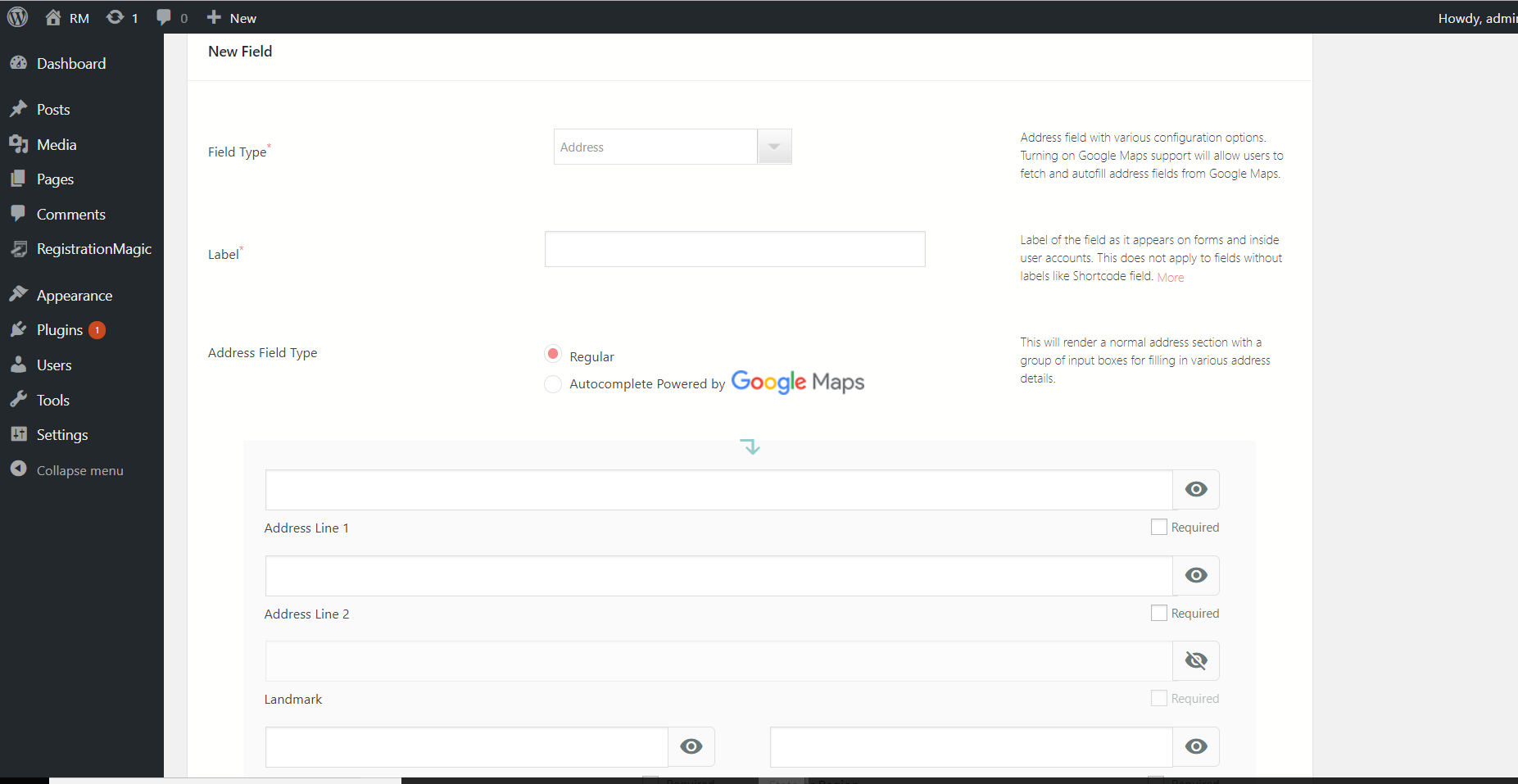Image resolution: width=1518 pixels, height=784 pixels.
Task: Open available updates via refresh icon
Action: coord(116,16)
